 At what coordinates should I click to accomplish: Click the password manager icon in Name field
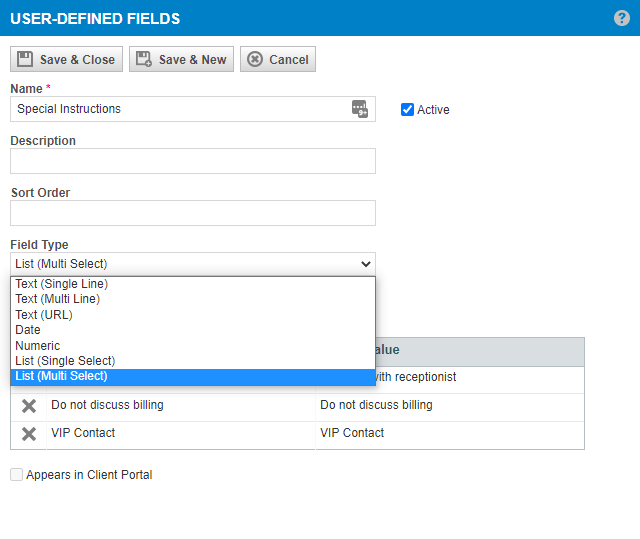click(360, 109)
